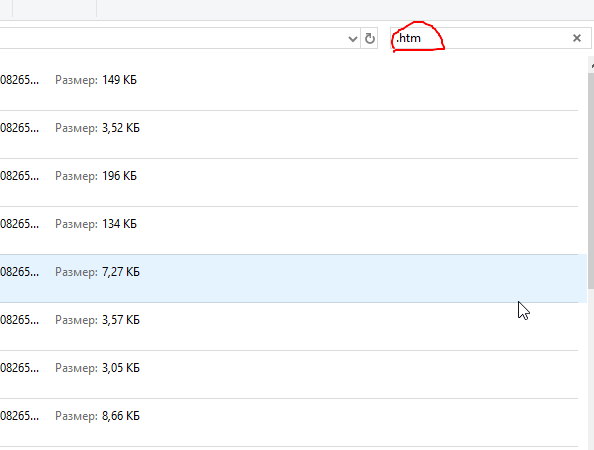The height and width of the screenshot is (450, 594).
Task: Clear the .htm search text
Action: coord(577,38)
